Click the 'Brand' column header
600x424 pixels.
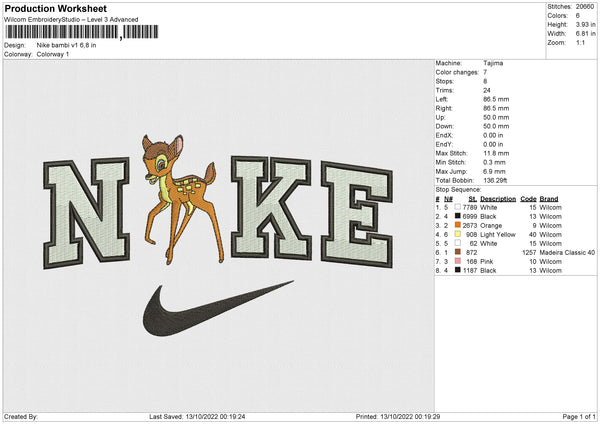(x=549, y=199)
